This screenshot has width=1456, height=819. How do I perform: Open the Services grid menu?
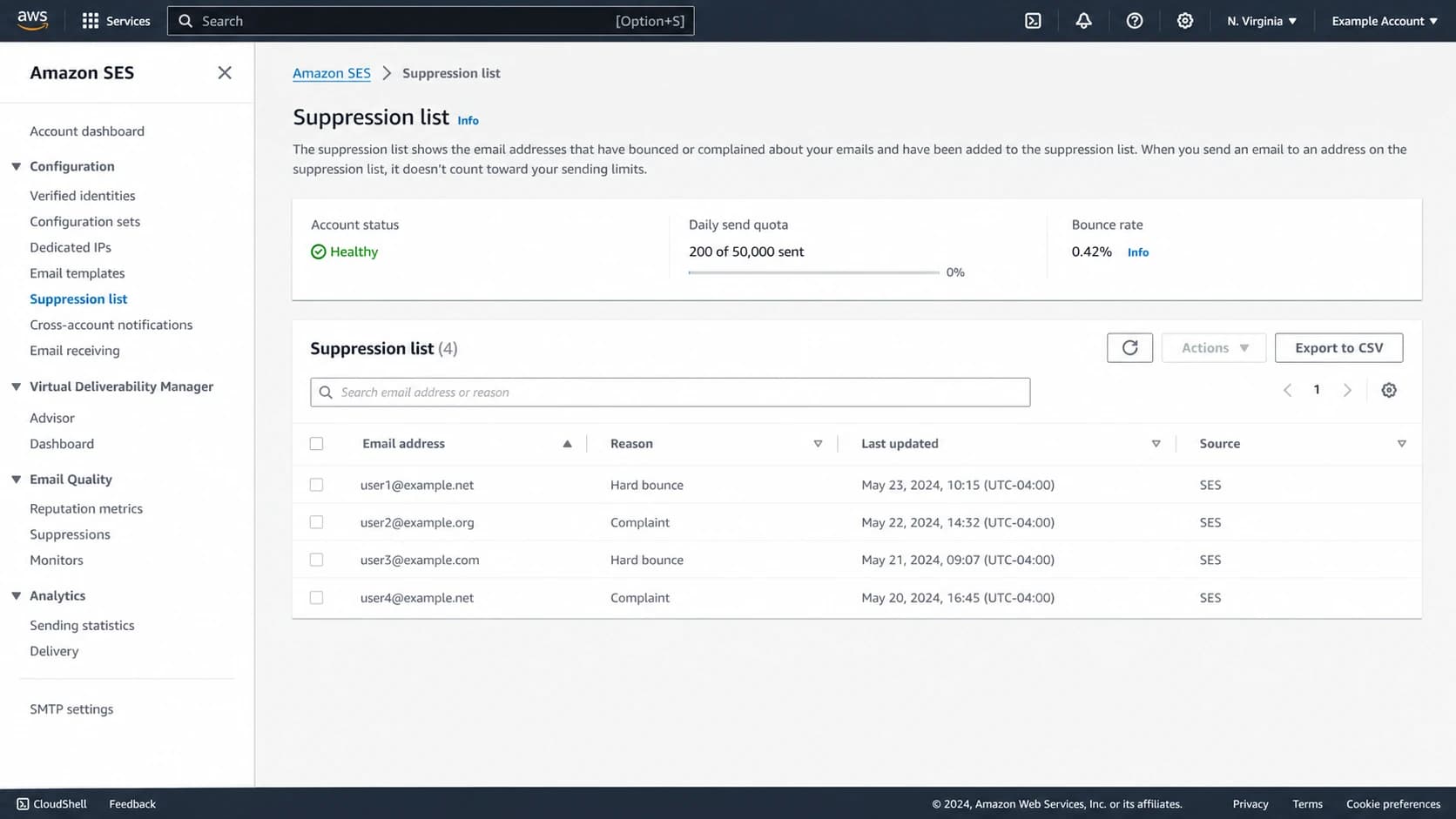[116, 21]
